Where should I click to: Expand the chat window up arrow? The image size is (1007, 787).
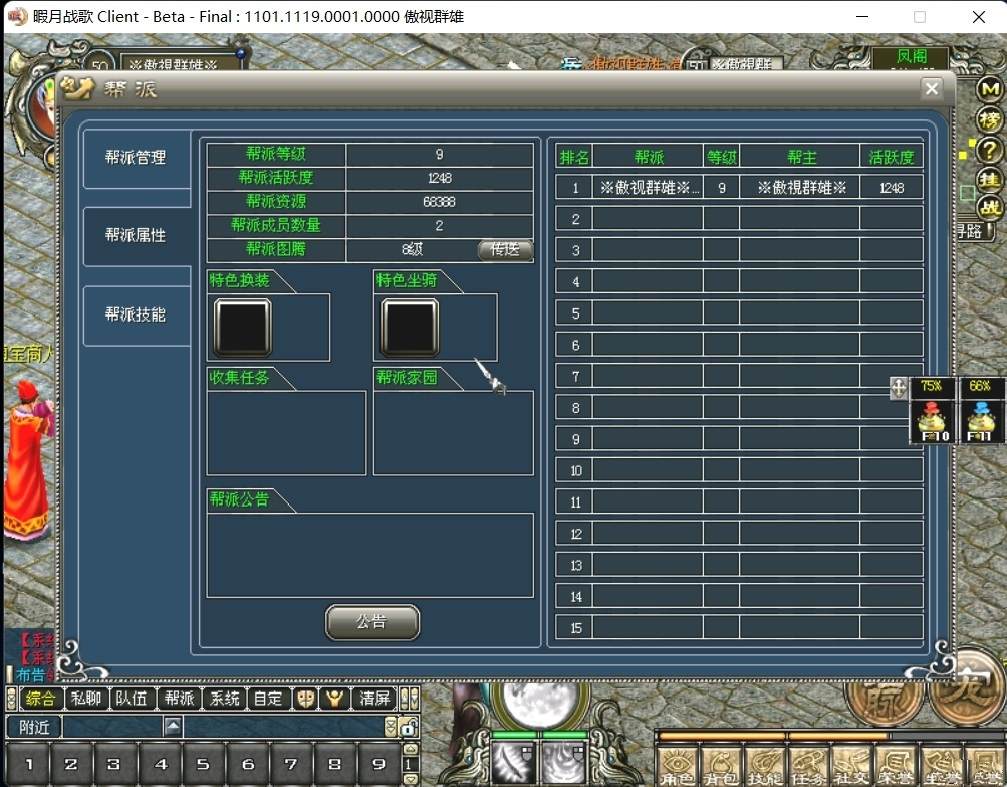[173, 727]
